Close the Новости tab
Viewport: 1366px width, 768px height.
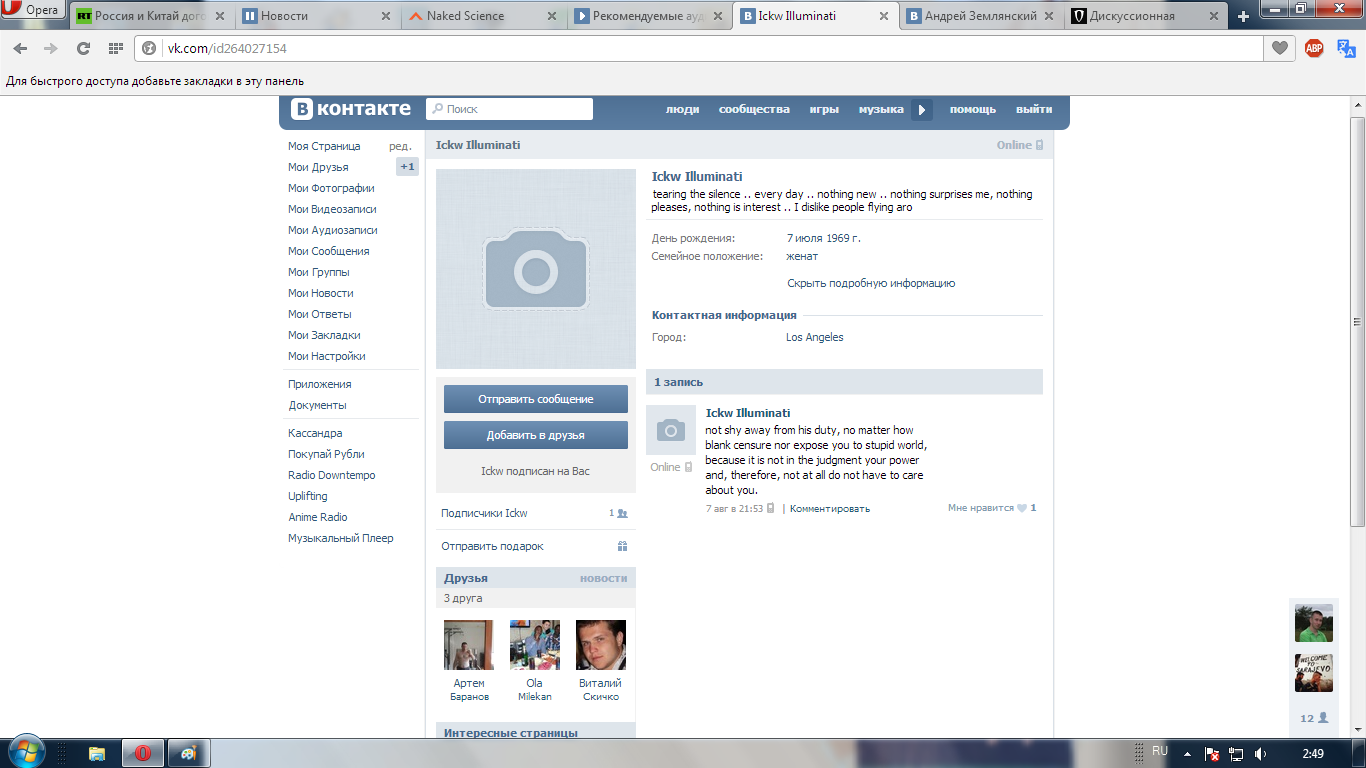pos(386,16)
